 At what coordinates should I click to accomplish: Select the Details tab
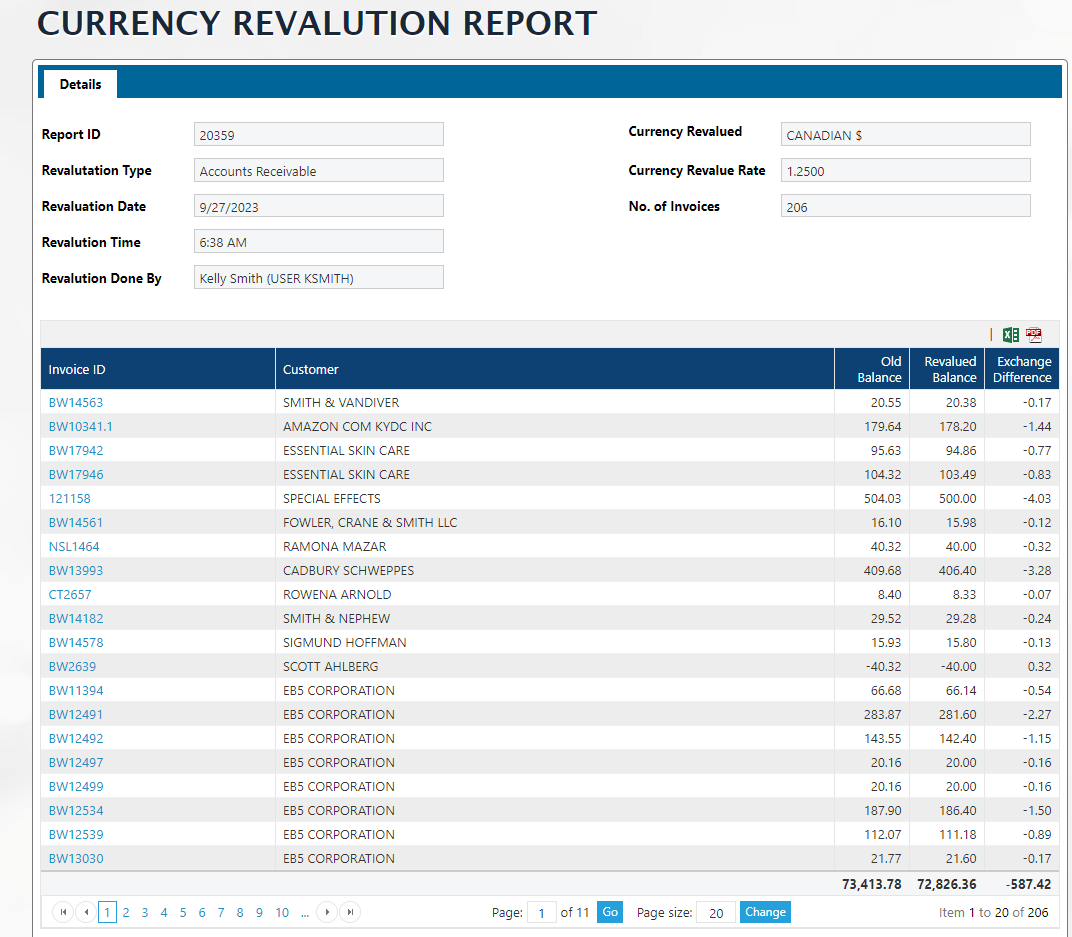[x=80, y=84]
